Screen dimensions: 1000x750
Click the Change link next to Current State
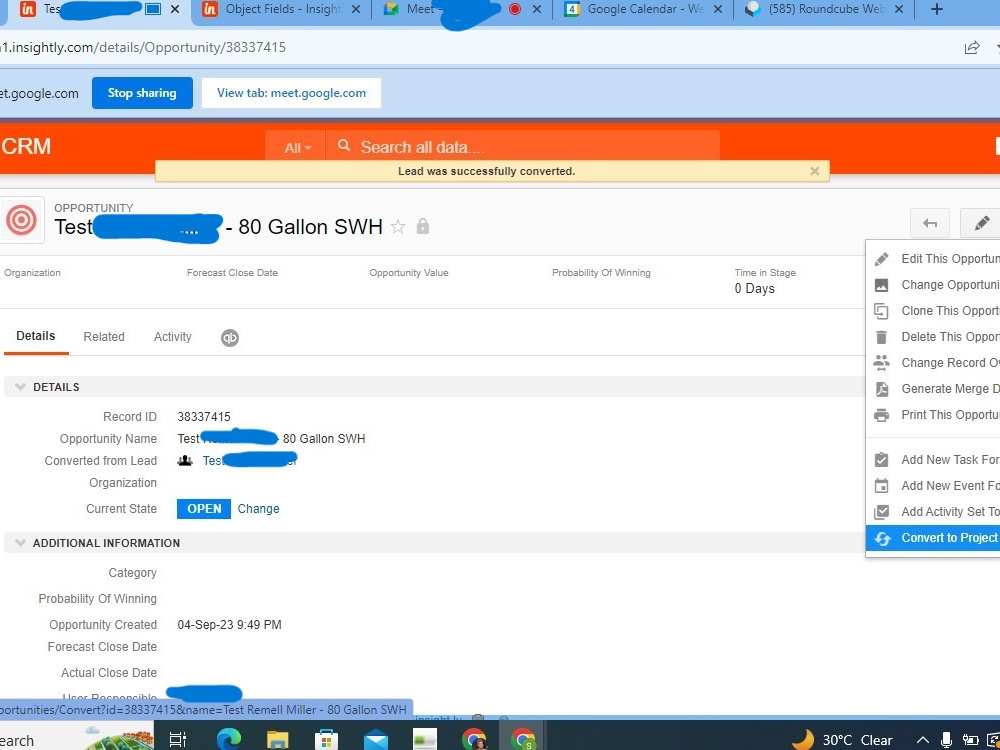(258, 509)
